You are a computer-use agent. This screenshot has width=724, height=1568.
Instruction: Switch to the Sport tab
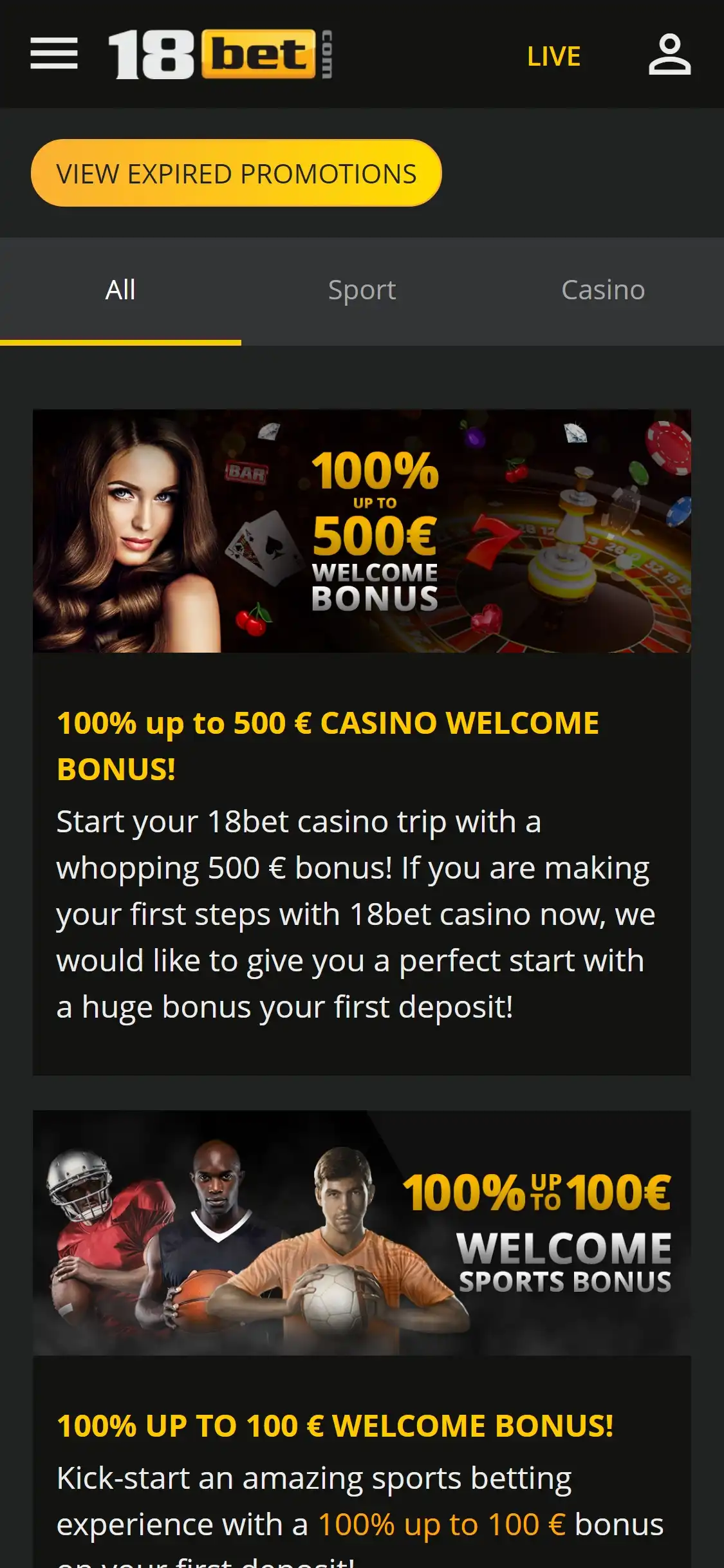coord(362,290)
